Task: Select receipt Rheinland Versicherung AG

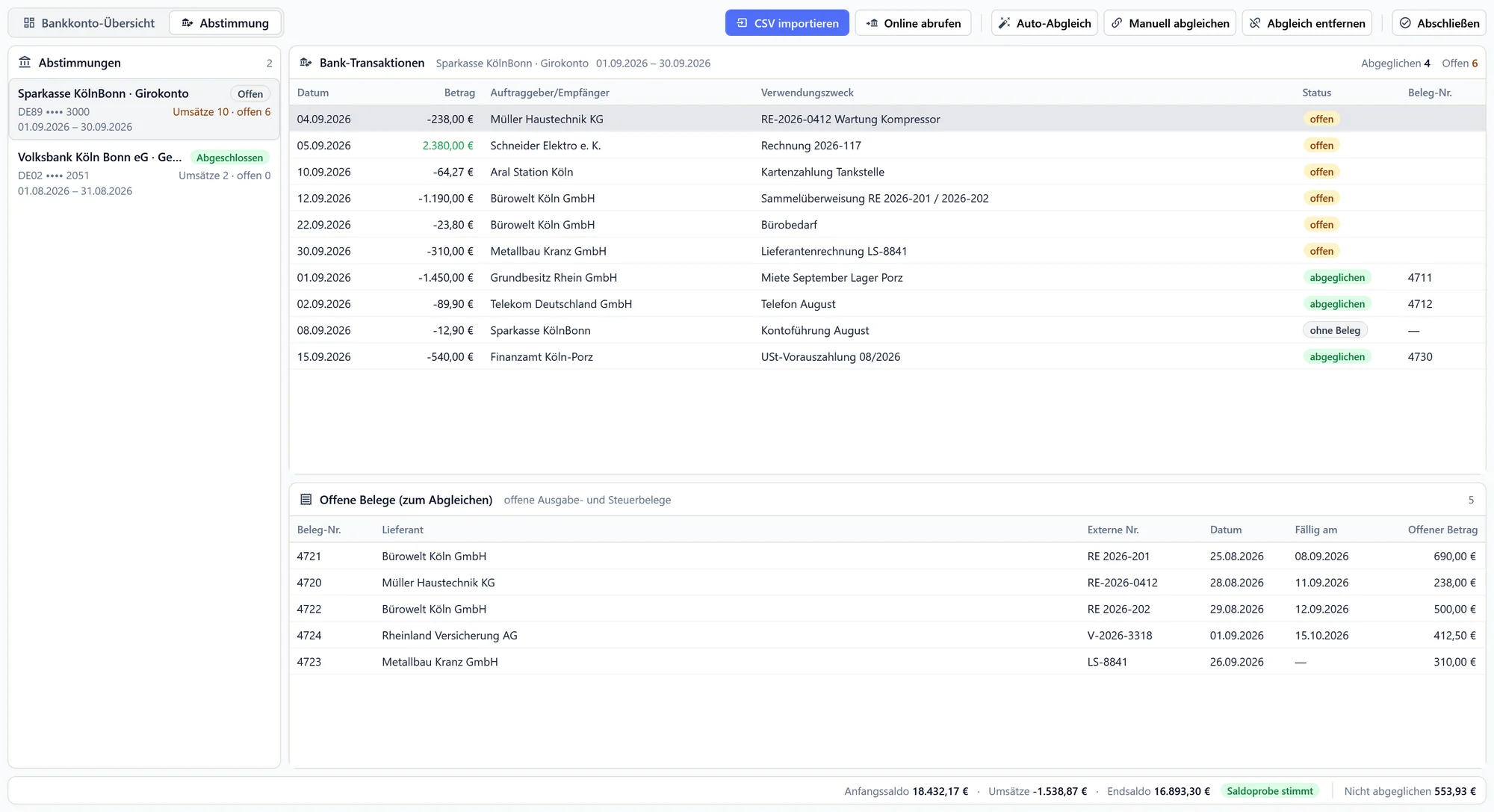Action: [x=887, y=636]
